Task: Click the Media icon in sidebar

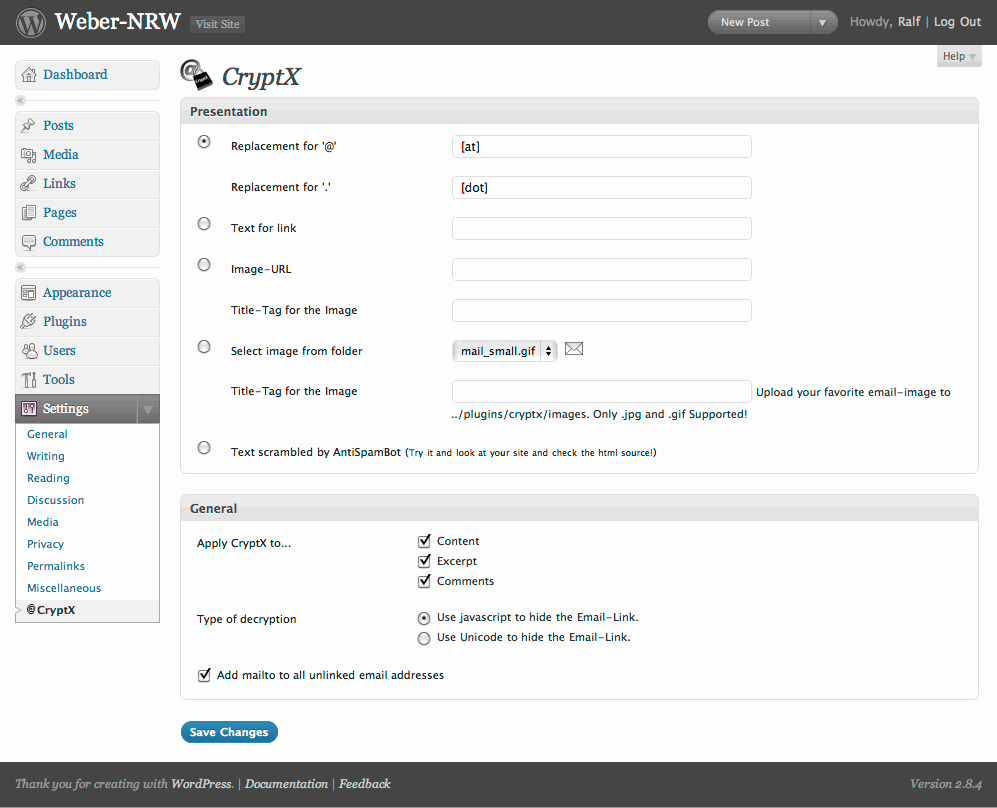Action: (29, 154)
